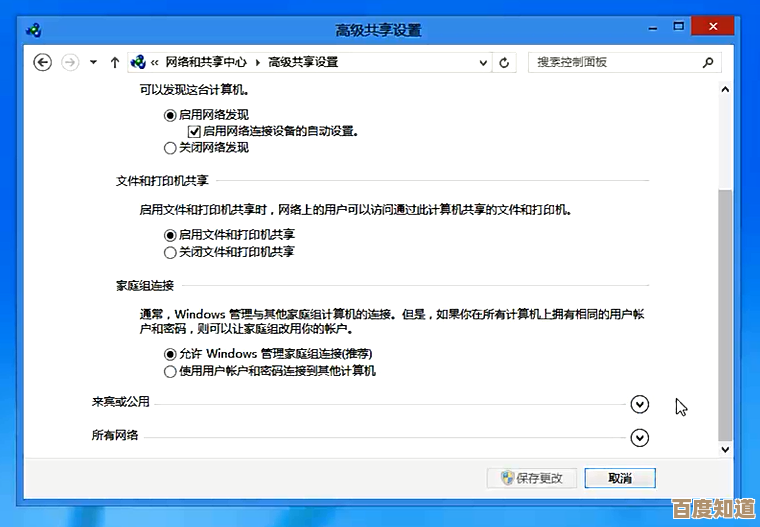Select 关闭网络发现 radio button
The height and width of the screenshot is (527, 760).
pos(170,148)
